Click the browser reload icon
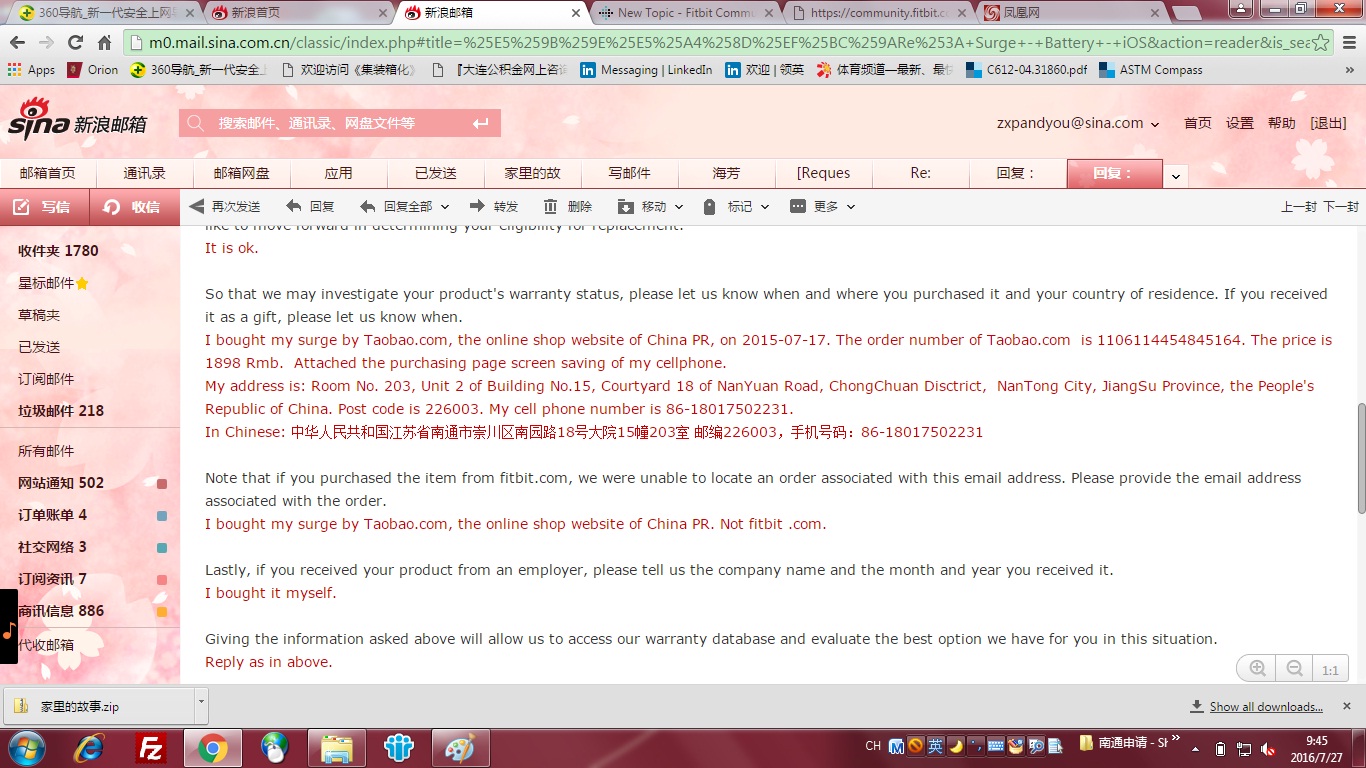Image resolution: width=1366 pixels, height=768 pixels. (x=75, y=42)
